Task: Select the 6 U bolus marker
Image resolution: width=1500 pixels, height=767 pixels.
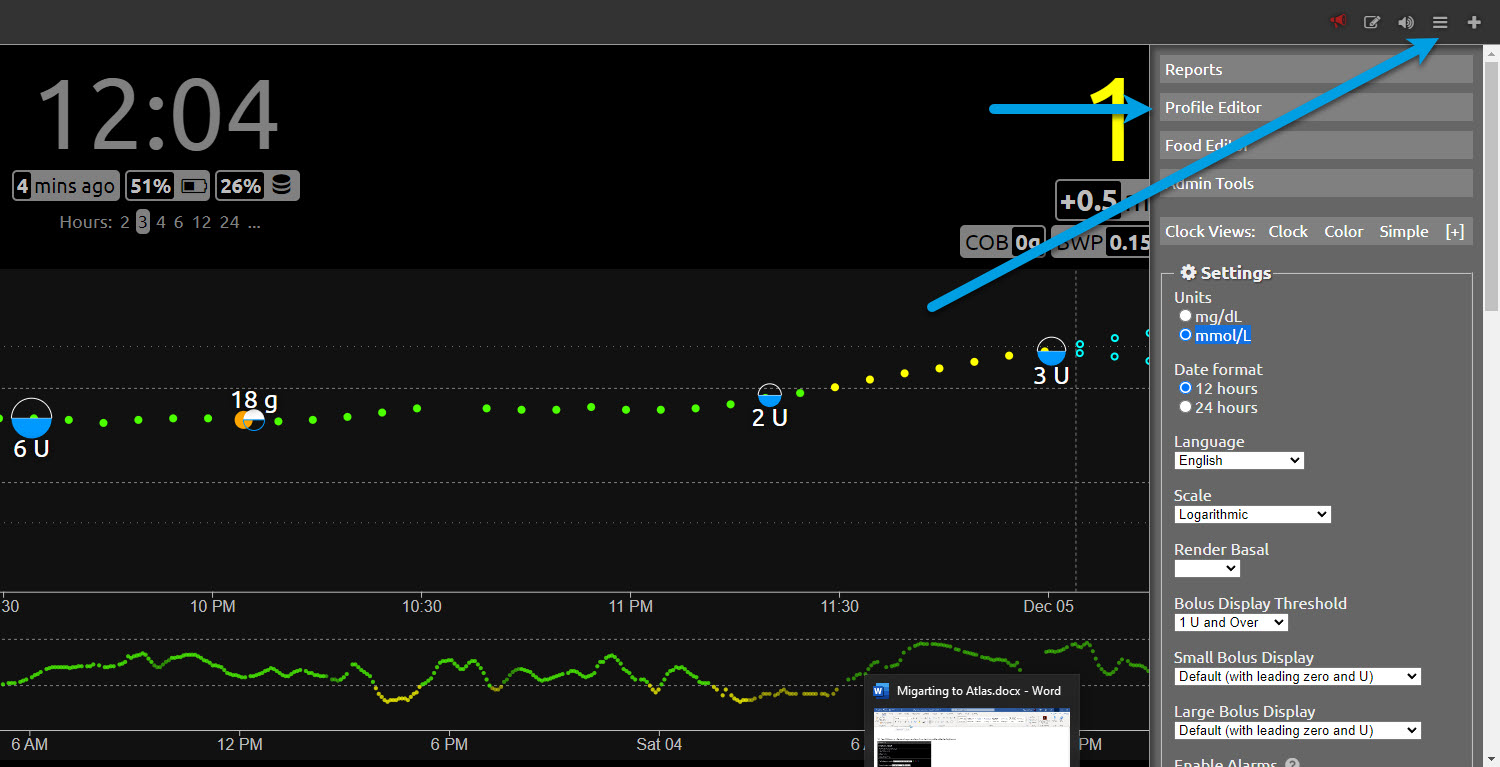Action: click(32, 418)
